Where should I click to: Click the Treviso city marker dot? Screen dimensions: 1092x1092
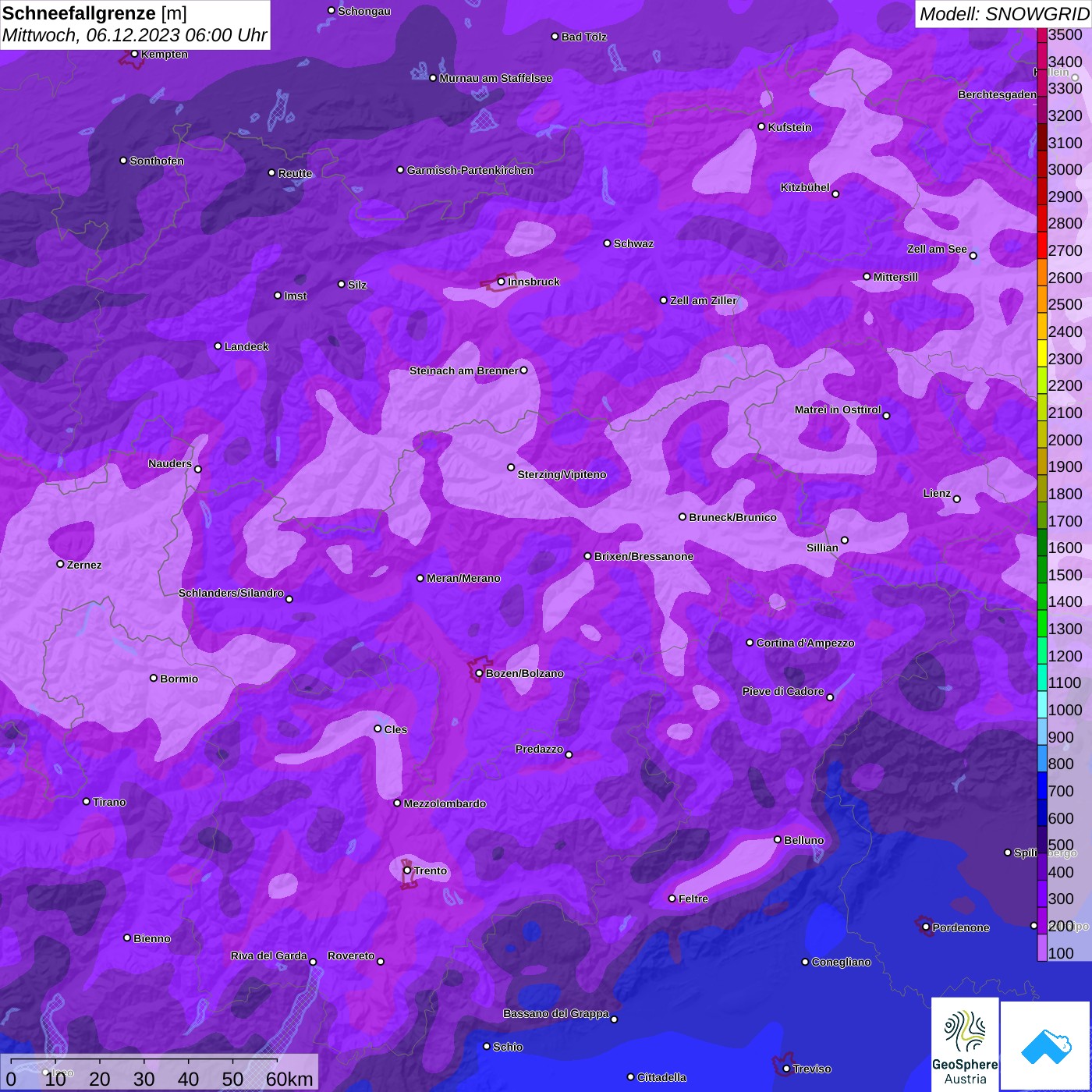(x=787, y=1069)
